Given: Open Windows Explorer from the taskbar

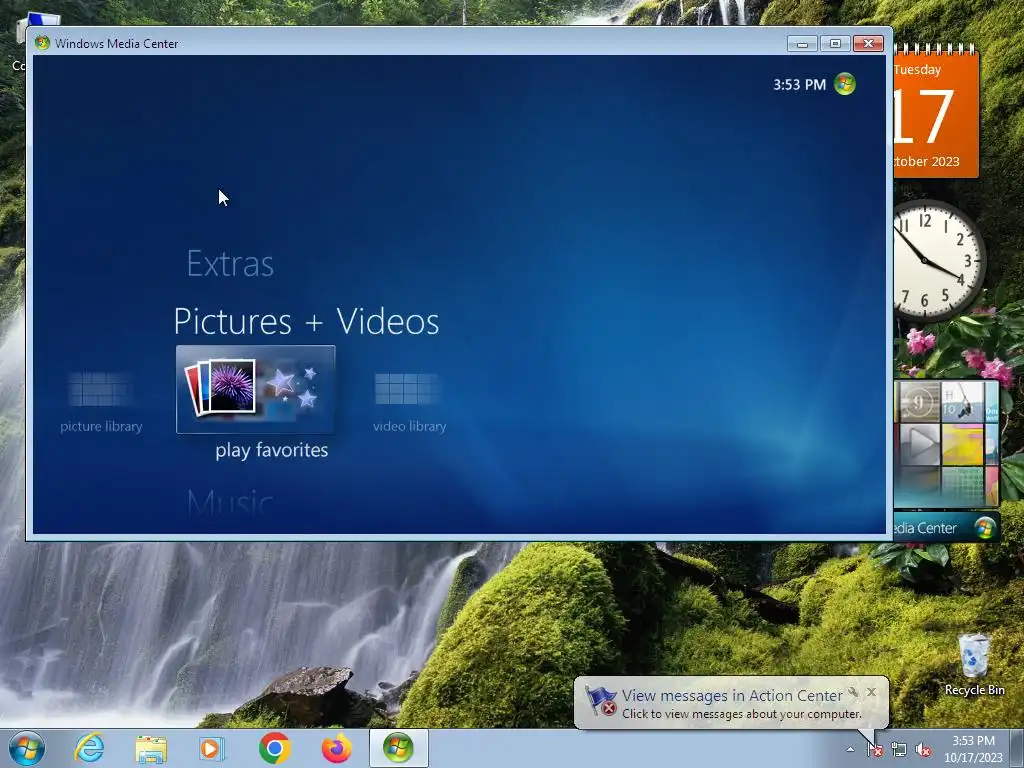Looking at the screenshot, I should pos(151,748).
